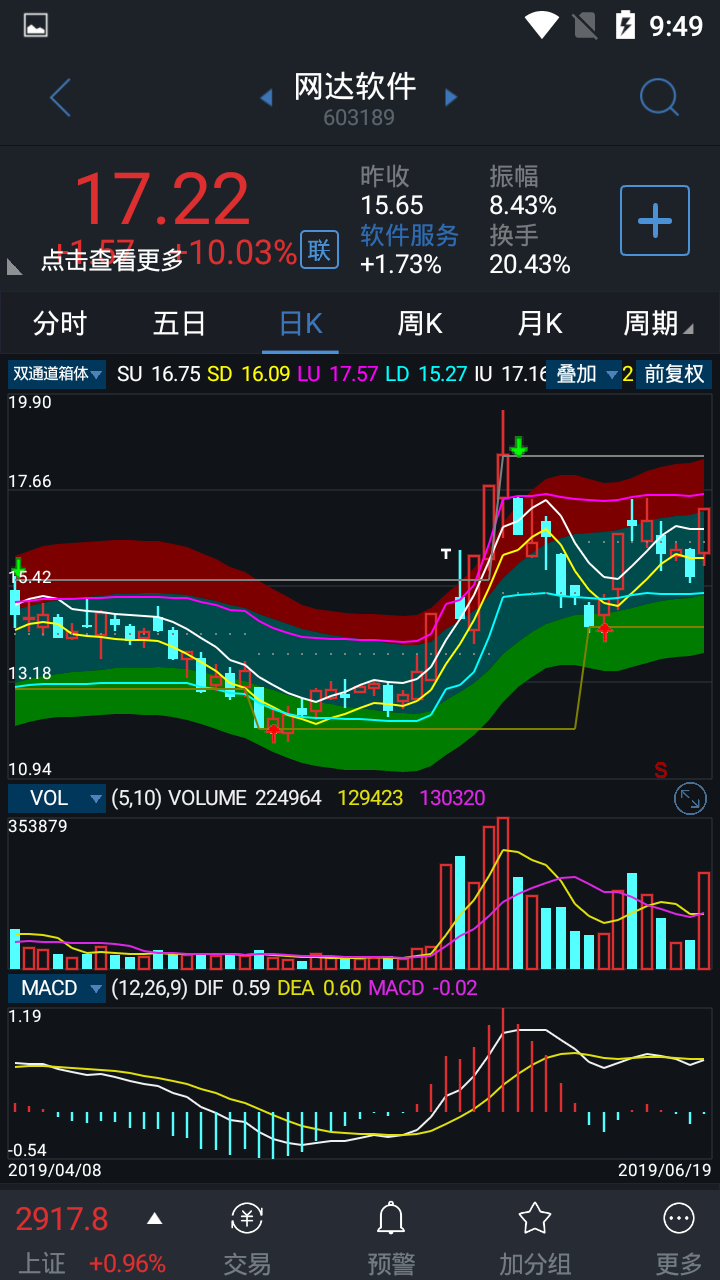This screenshot has height=1280, width=720.
Task: Tap the gallery icon in status bar
Action: (x=36, y=25)
